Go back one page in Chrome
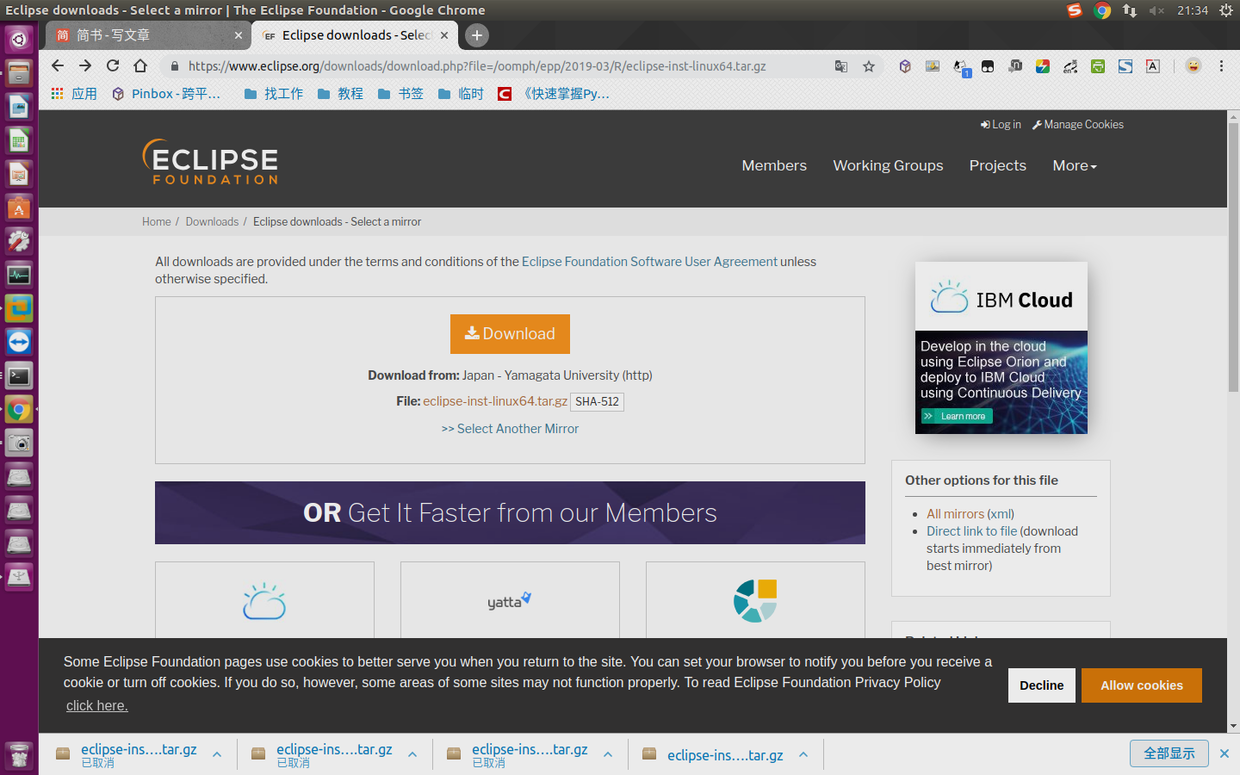 point(57,66)
